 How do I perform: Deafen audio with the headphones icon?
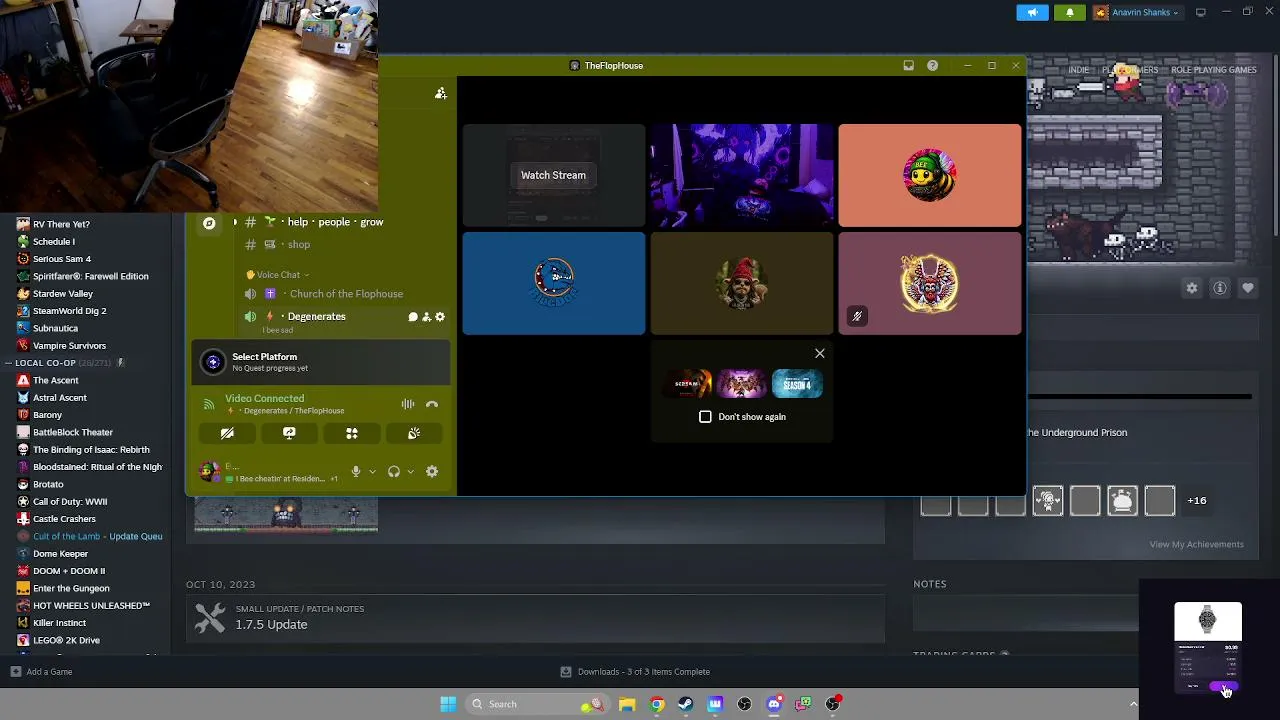point(394,471)
